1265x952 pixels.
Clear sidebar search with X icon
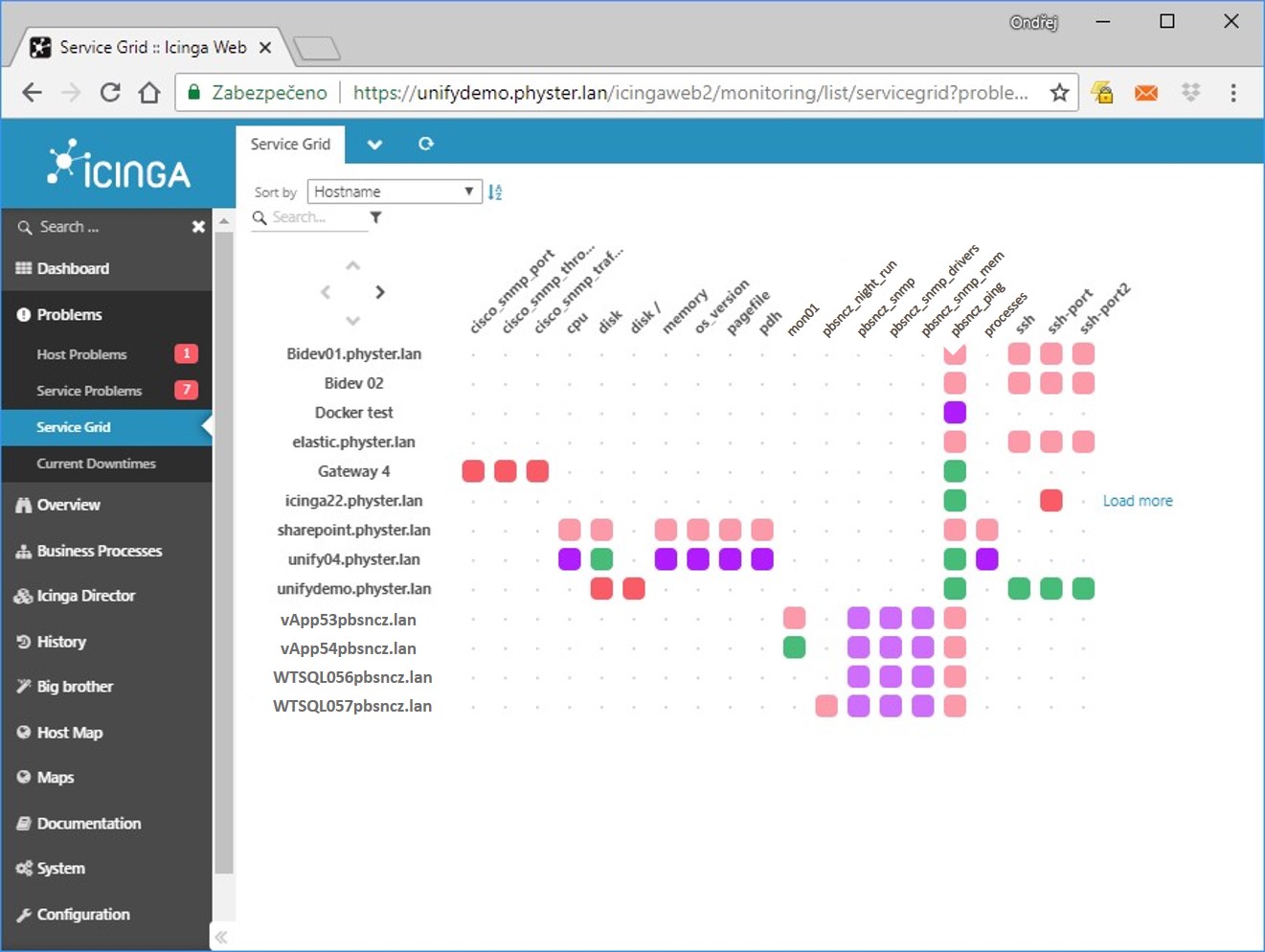198,227
